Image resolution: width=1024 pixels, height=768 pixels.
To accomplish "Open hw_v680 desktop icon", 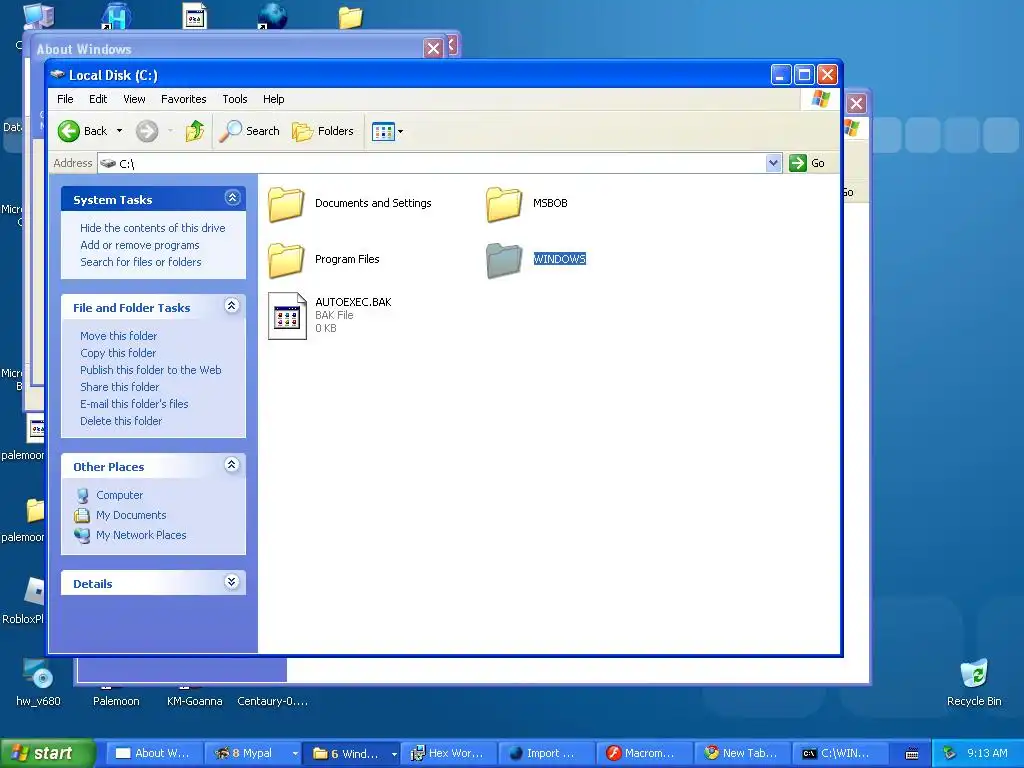I will 38,675.
